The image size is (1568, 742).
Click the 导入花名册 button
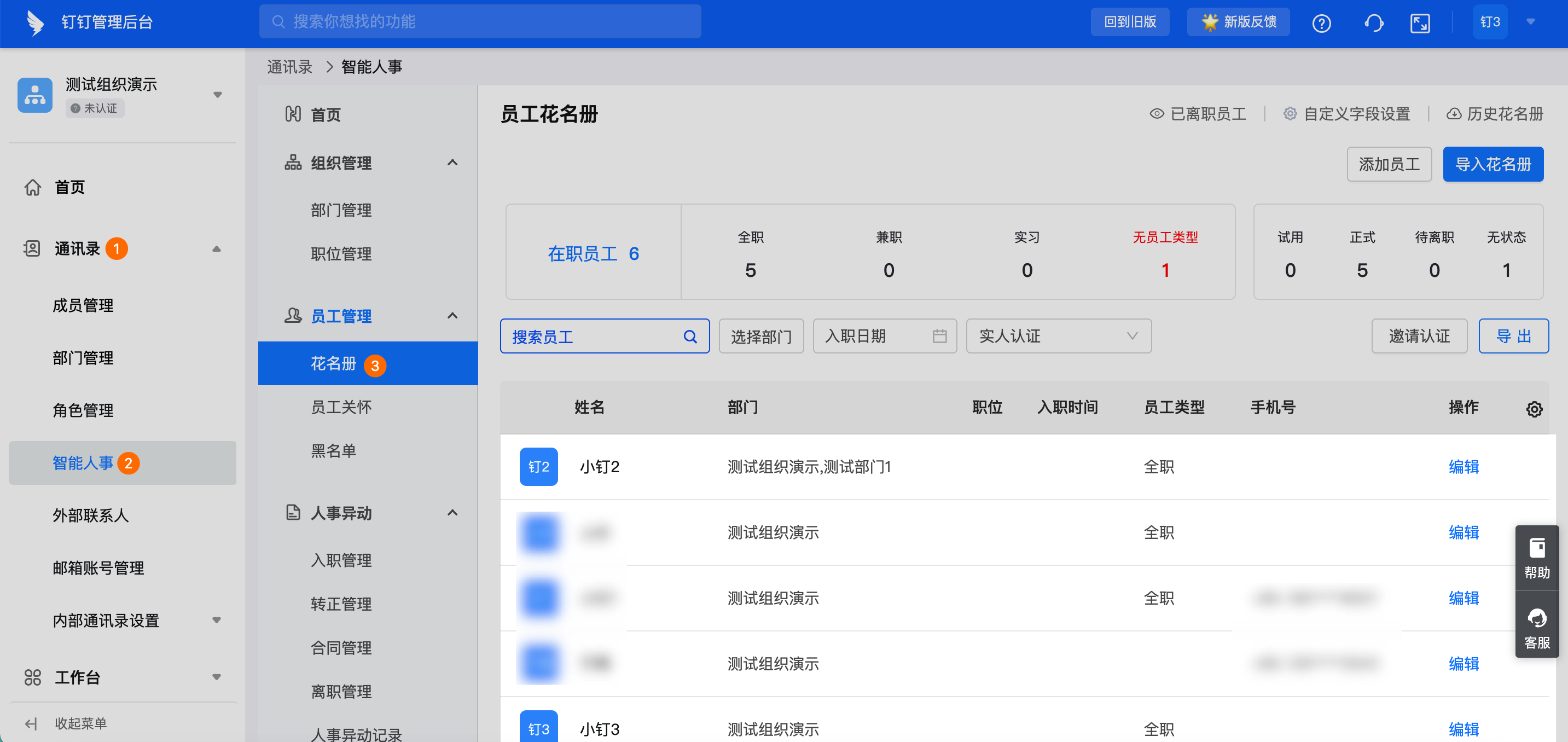(x=1492, y=164)
